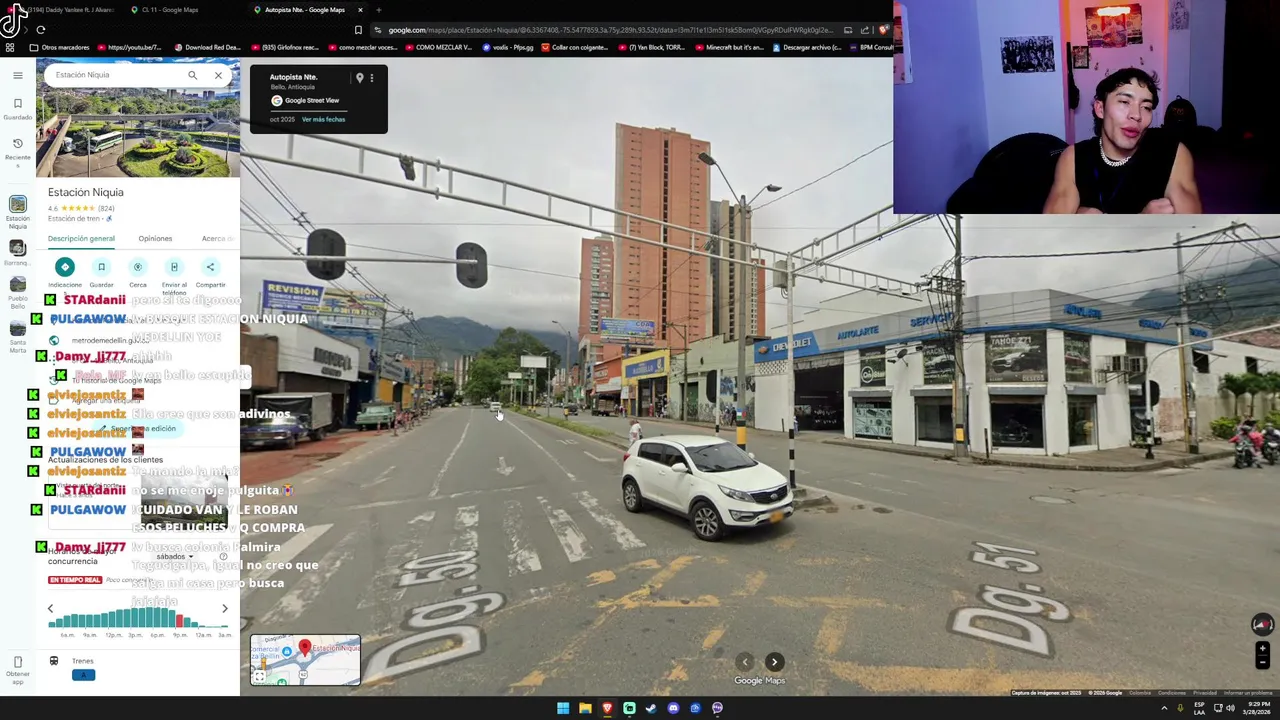Screen dimensions: 1280x720
Task: Open the sábados day dropdown
Action: point(175,557)
